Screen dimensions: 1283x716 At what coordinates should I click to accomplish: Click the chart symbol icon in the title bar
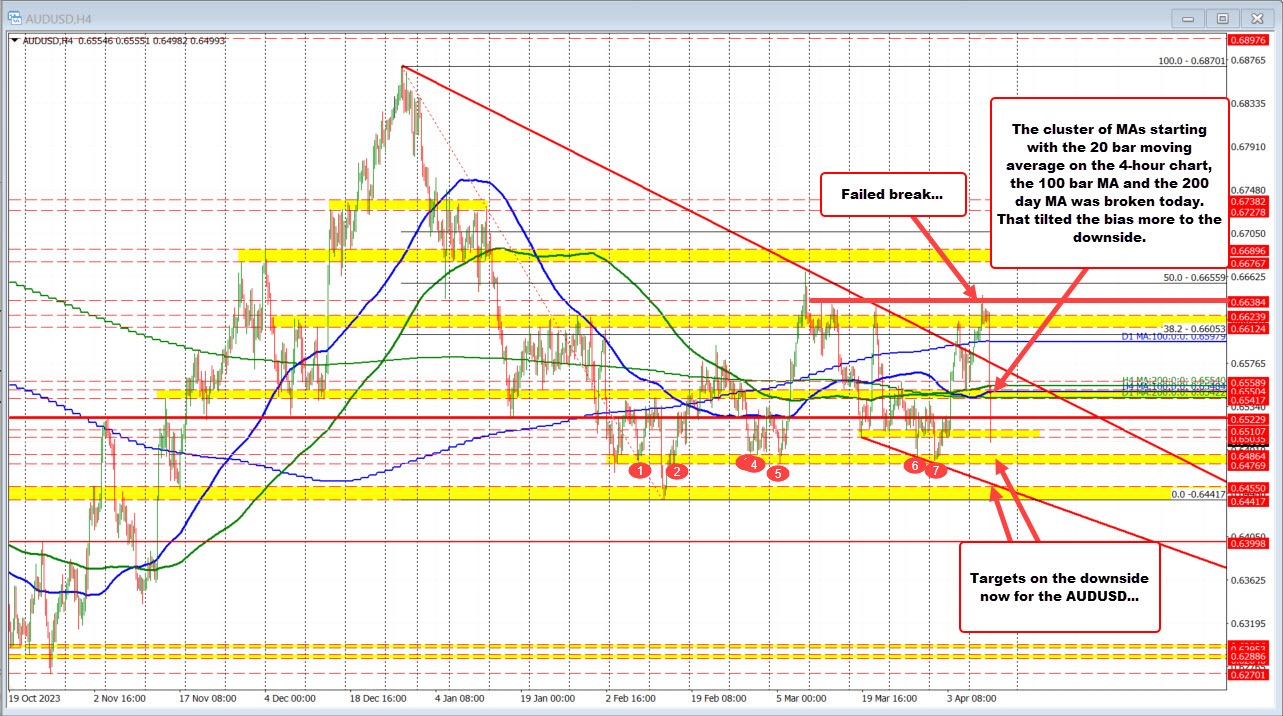pyautogui.click(x=14, y=17)
